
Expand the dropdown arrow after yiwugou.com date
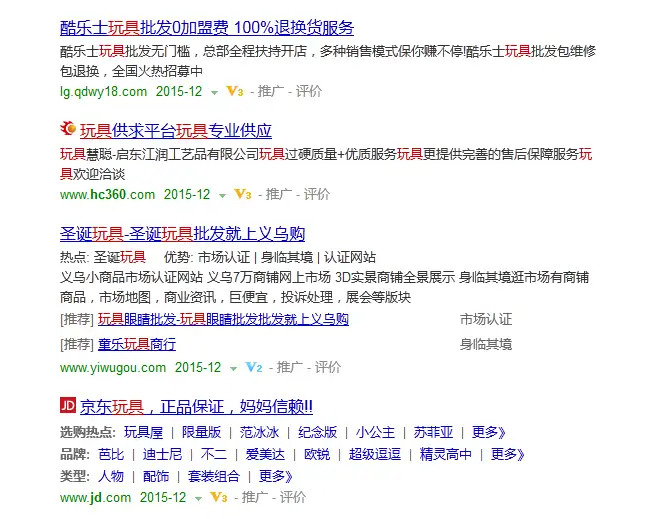coord(234,369)
